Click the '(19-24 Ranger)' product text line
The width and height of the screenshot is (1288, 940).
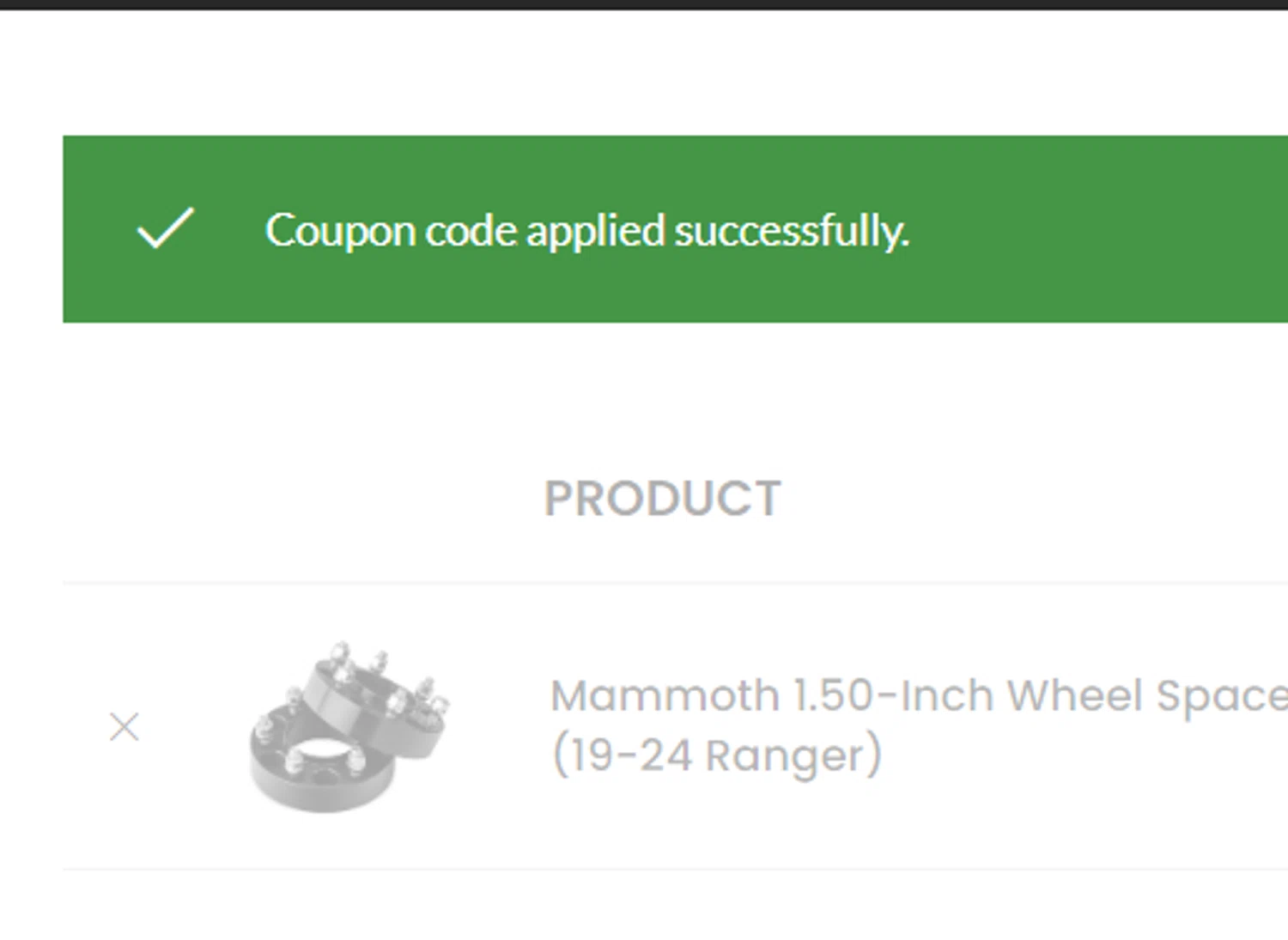[716, 756]
